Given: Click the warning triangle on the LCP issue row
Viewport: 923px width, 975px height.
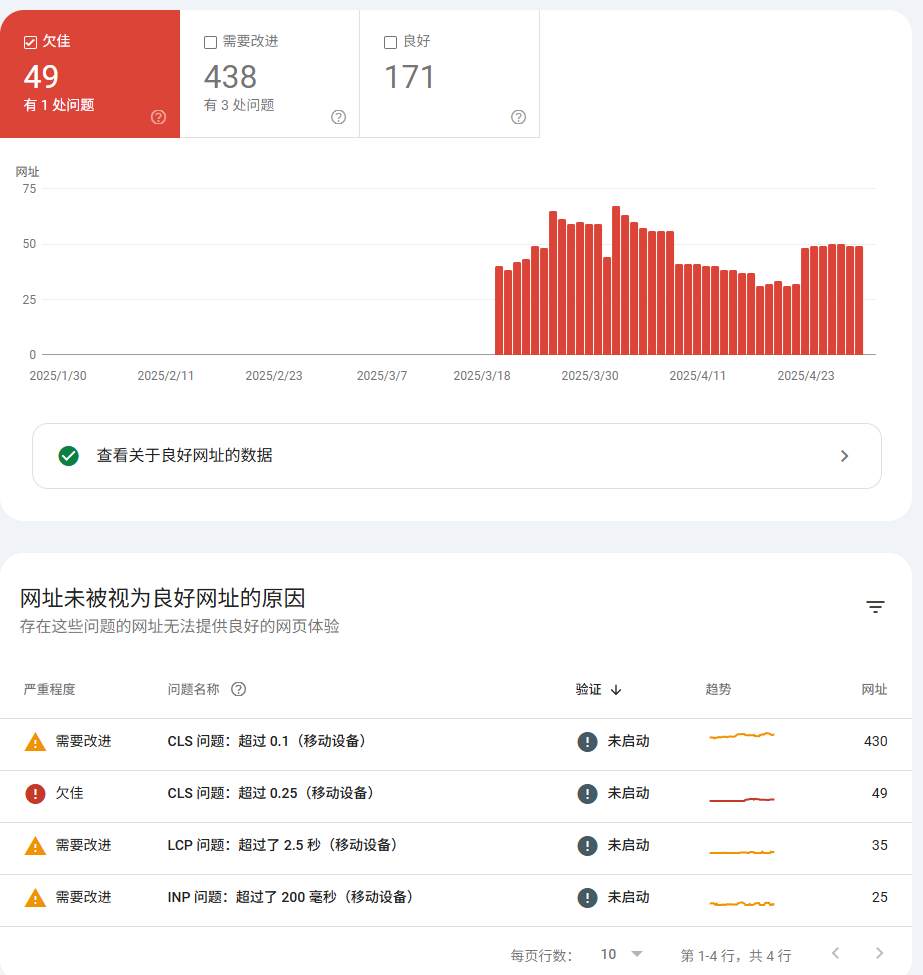Looking at the screenshot, I should pos(37,845).
